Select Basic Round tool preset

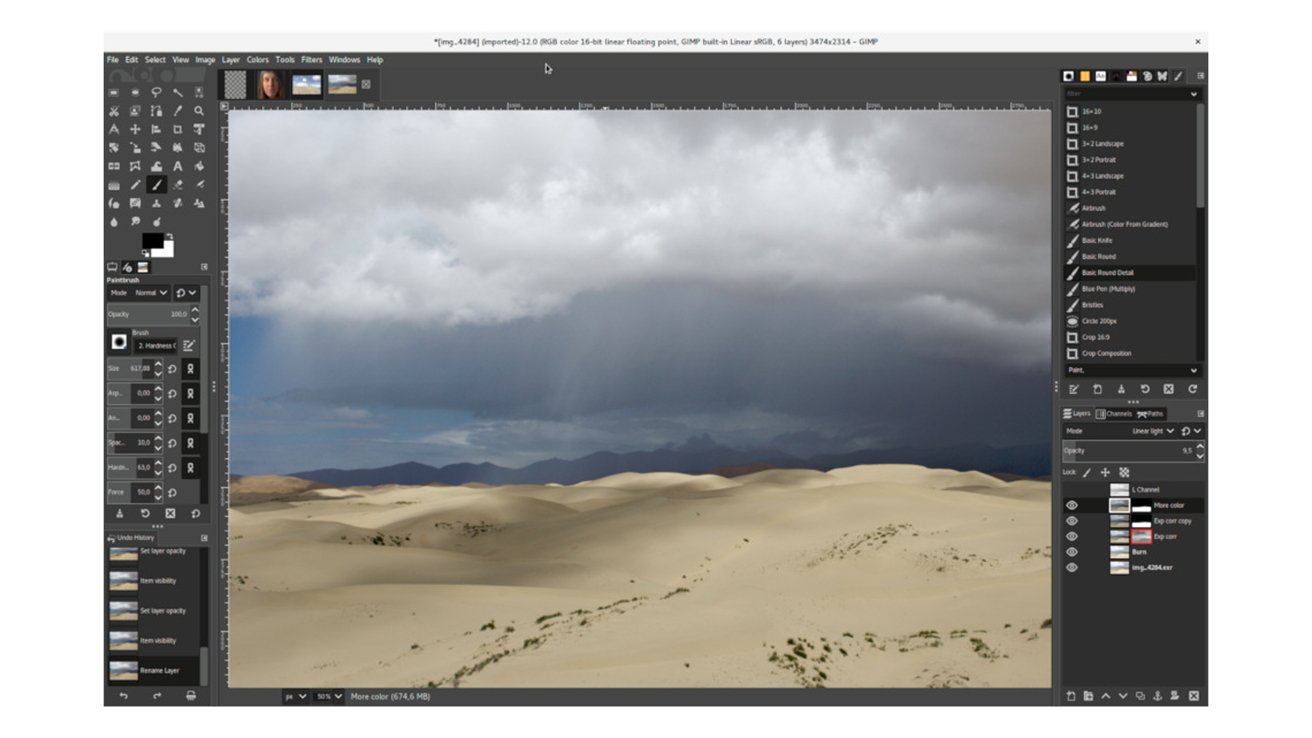pos(1128,257)
